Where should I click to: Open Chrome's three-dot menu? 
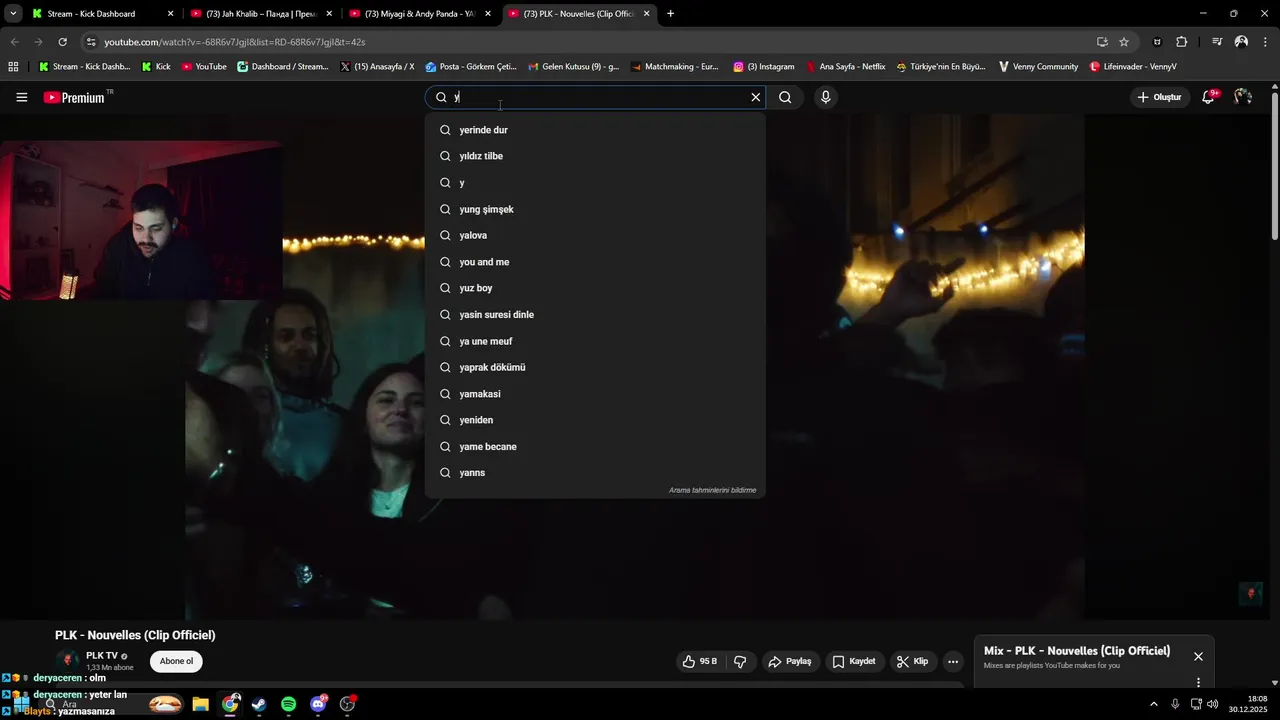tap(1266, 42)
